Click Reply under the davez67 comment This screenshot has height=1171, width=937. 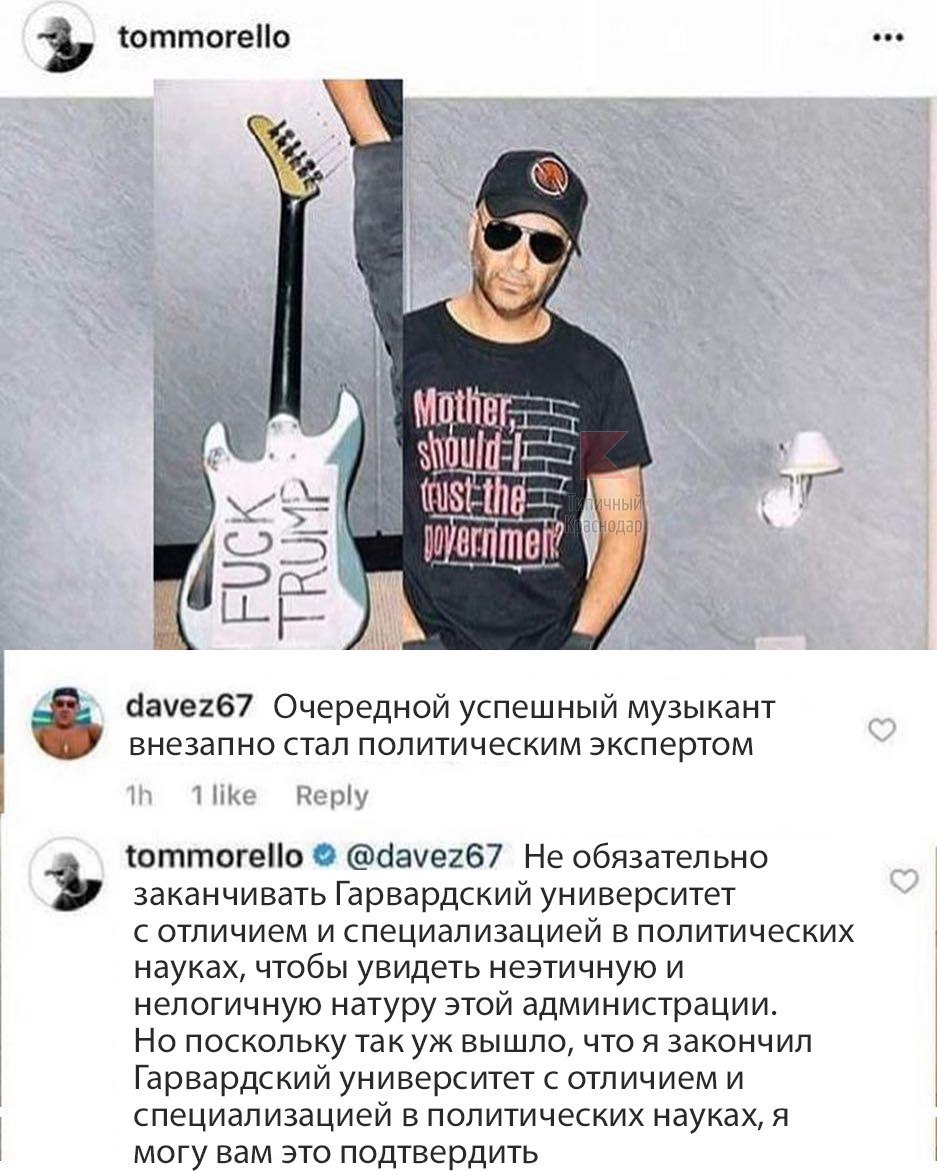[x=331, y=797]
